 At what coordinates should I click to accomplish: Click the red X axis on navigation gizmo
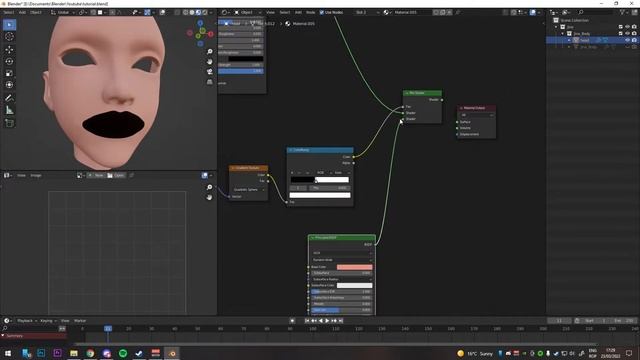(x=211, y=34)
